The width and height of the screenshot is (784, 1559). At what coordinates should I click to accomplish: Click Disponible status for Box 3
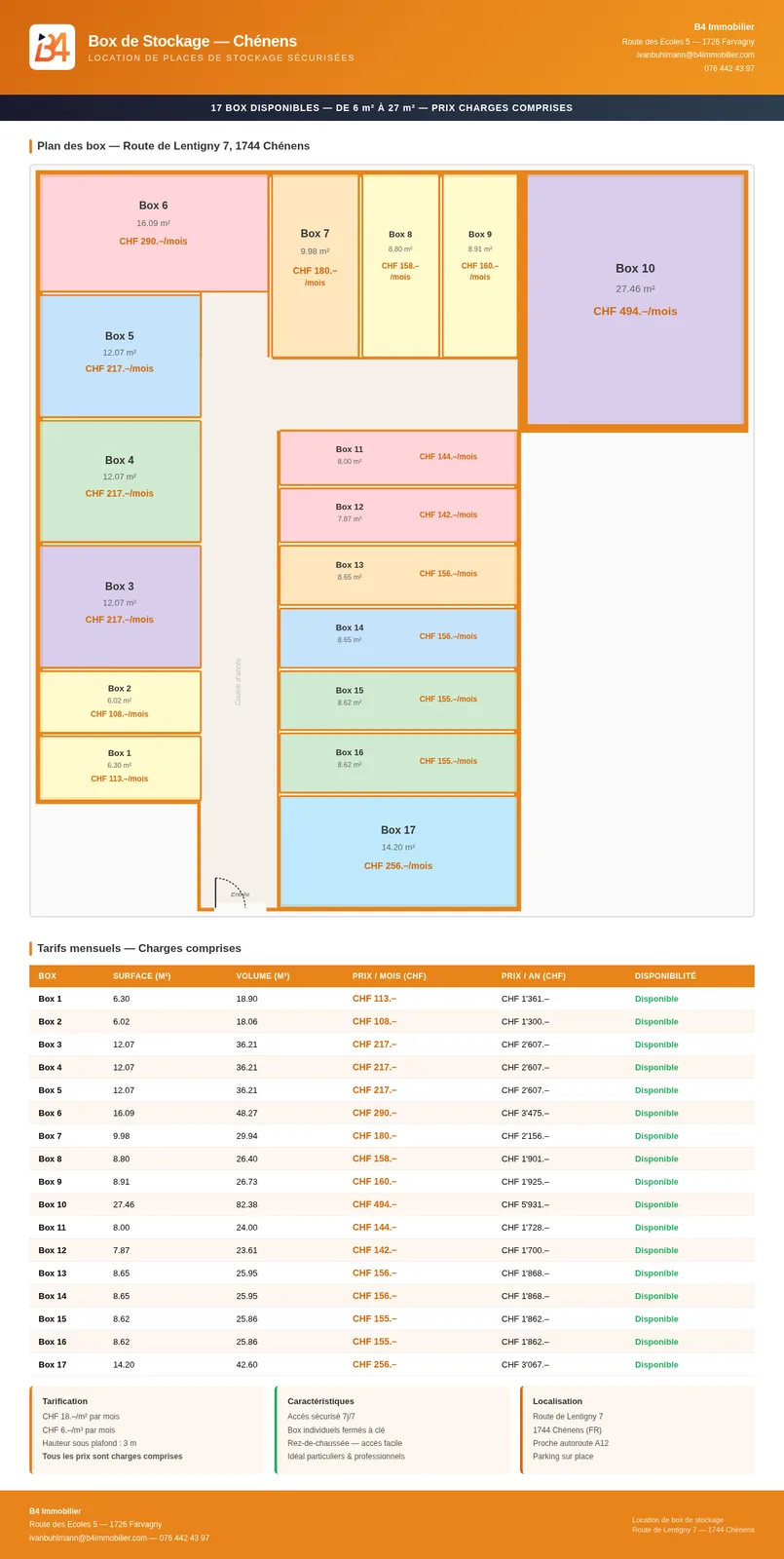(656, 1045)
